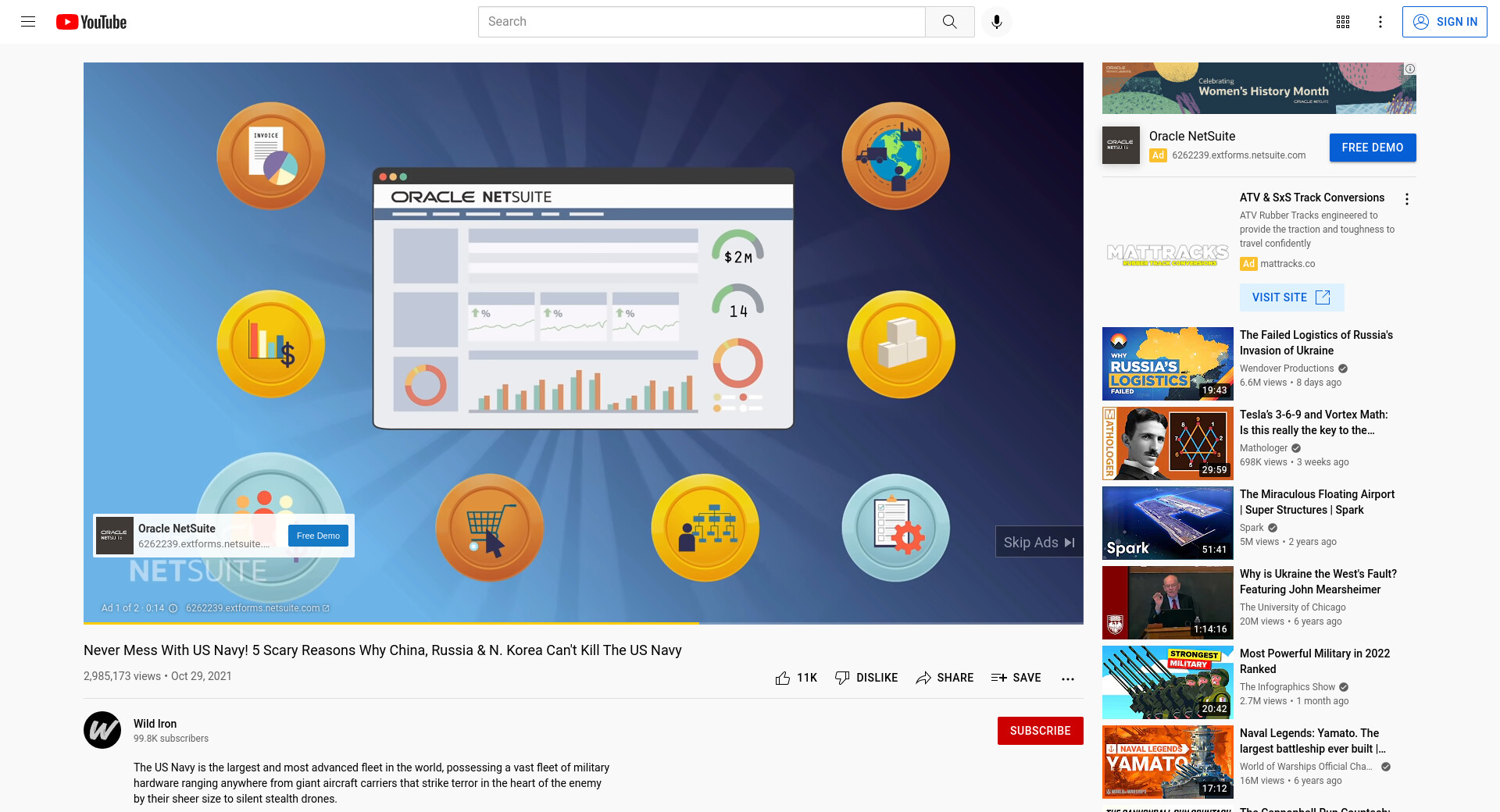Screen dimensions: 1500x812
Task: Open ad link 6262239.extforms.netsuite.com in player
Action: click(x=257, y=608)
